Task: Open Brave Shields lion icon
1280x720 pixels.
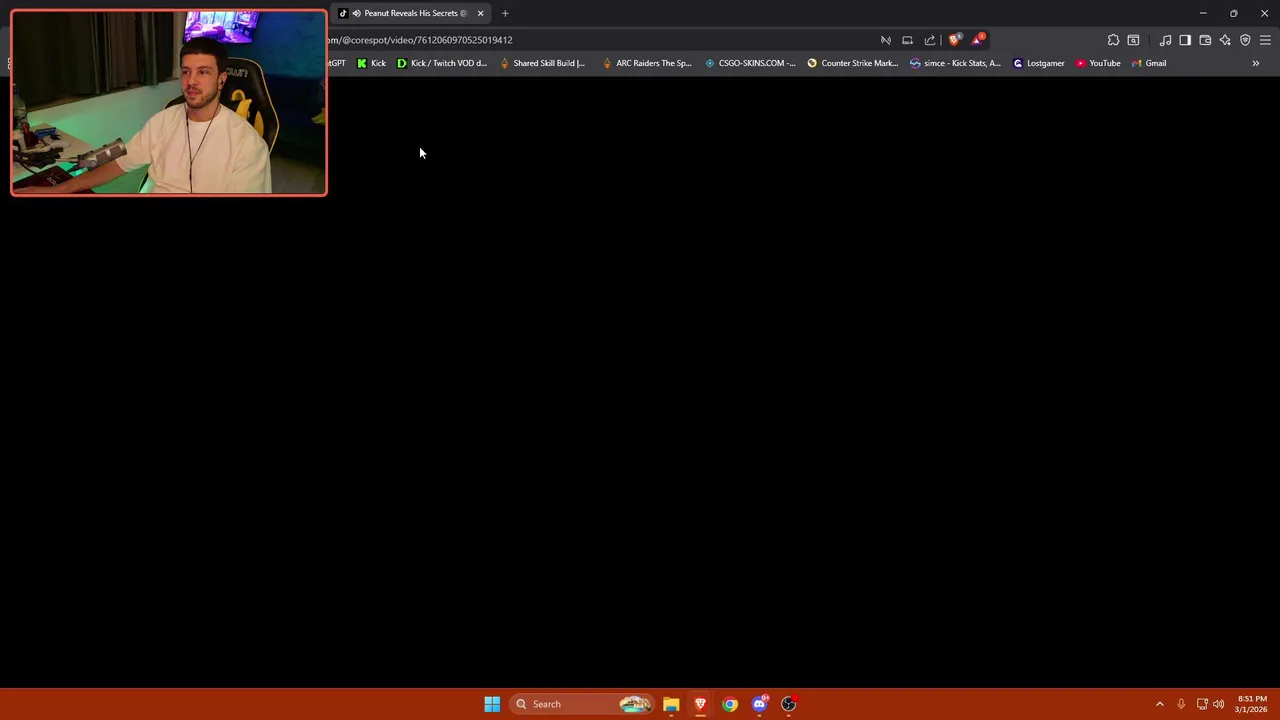Action: [955, 40]
